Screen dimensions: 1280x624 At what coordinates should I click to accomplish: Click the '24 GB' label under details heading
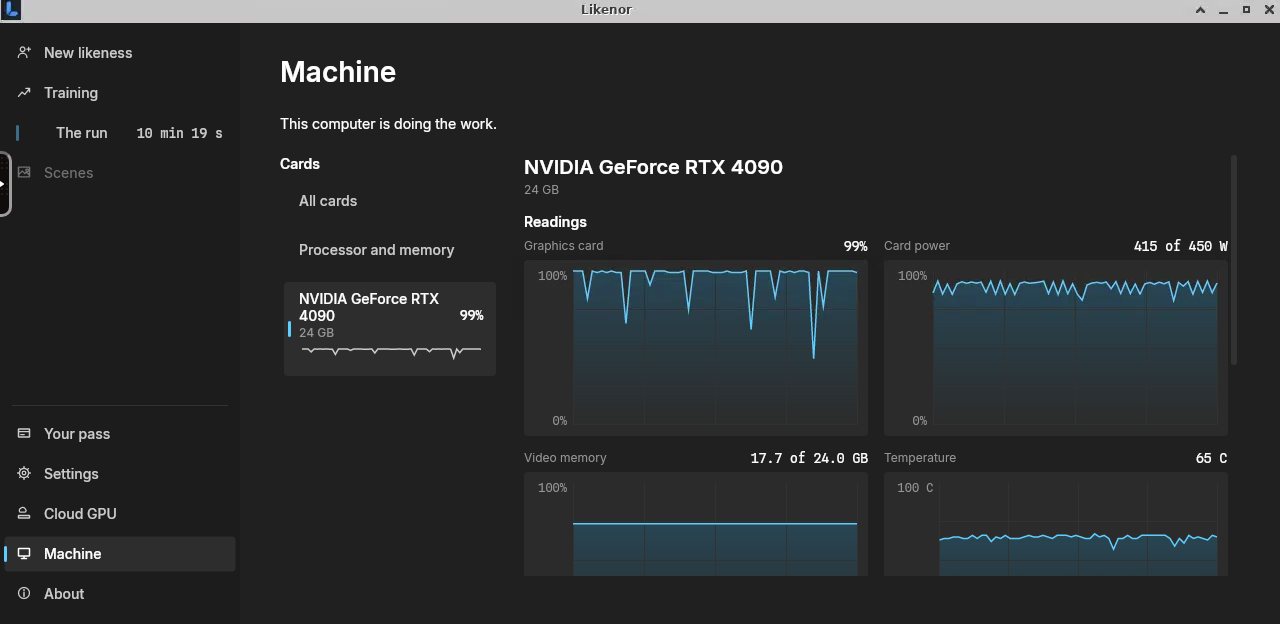click(541, 190)
